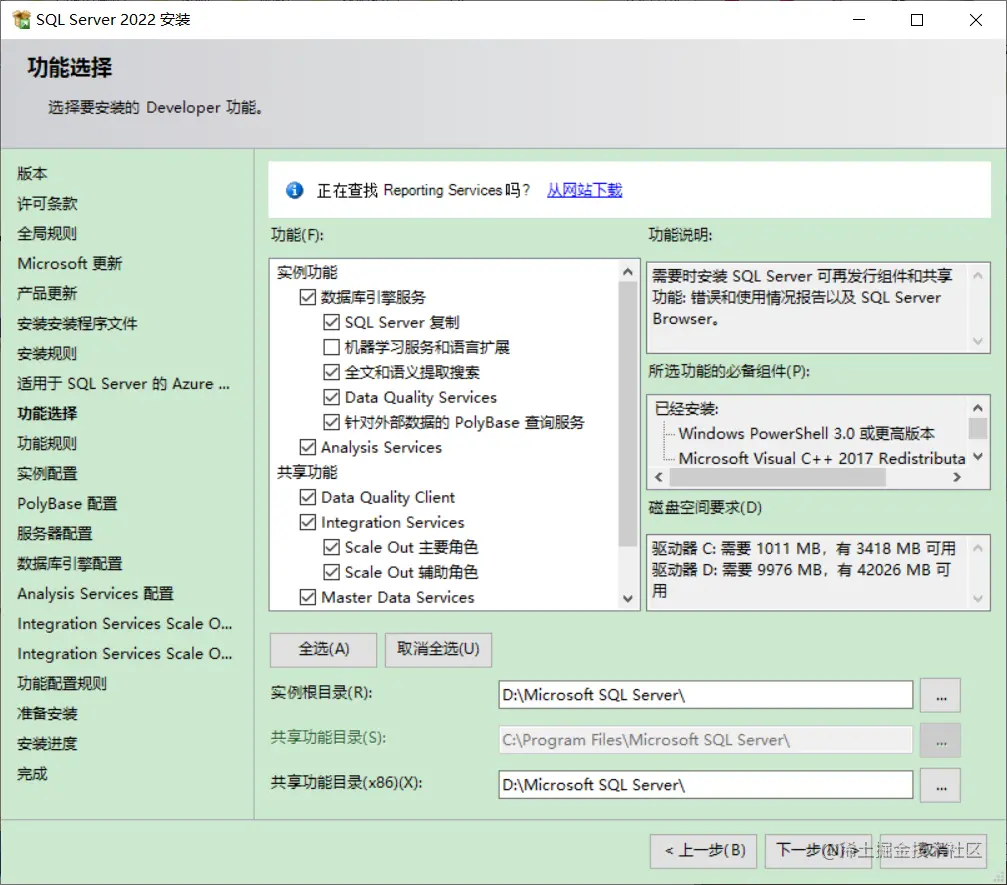1007x885 pixels.
Task: Click the feature list vertical scrollbar thumb
Action: [x=628, y=414]
